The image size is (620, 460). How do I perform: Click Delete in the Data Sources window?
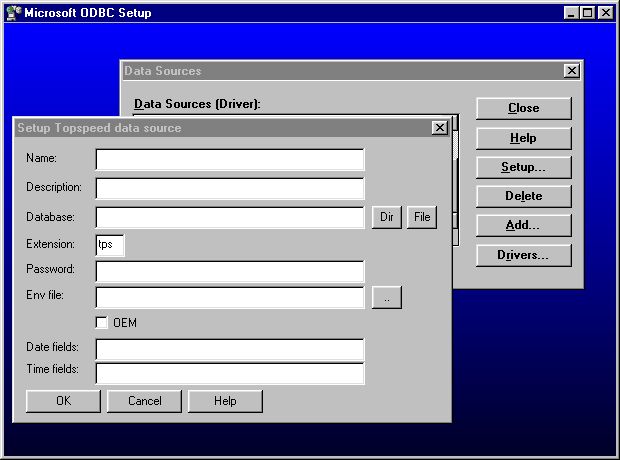524,196
